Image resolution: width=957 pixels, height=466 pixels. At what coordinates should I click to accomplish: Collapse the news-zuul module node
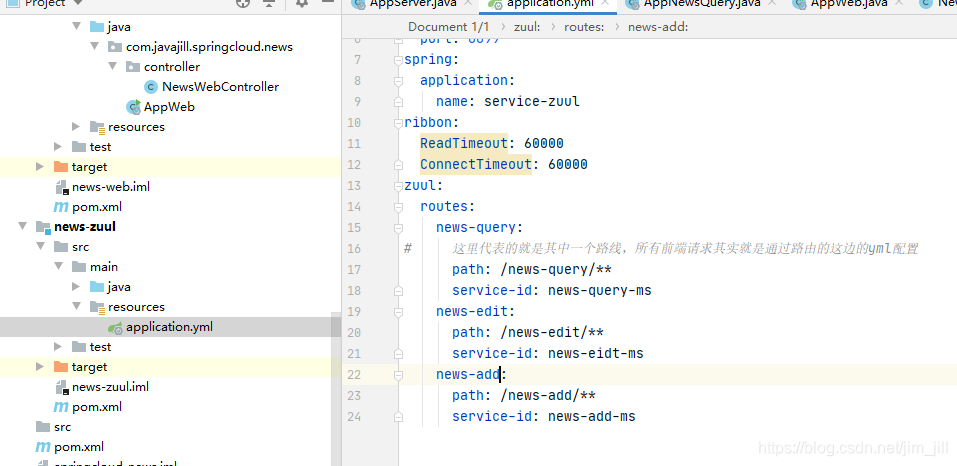(x=23, y=227)
